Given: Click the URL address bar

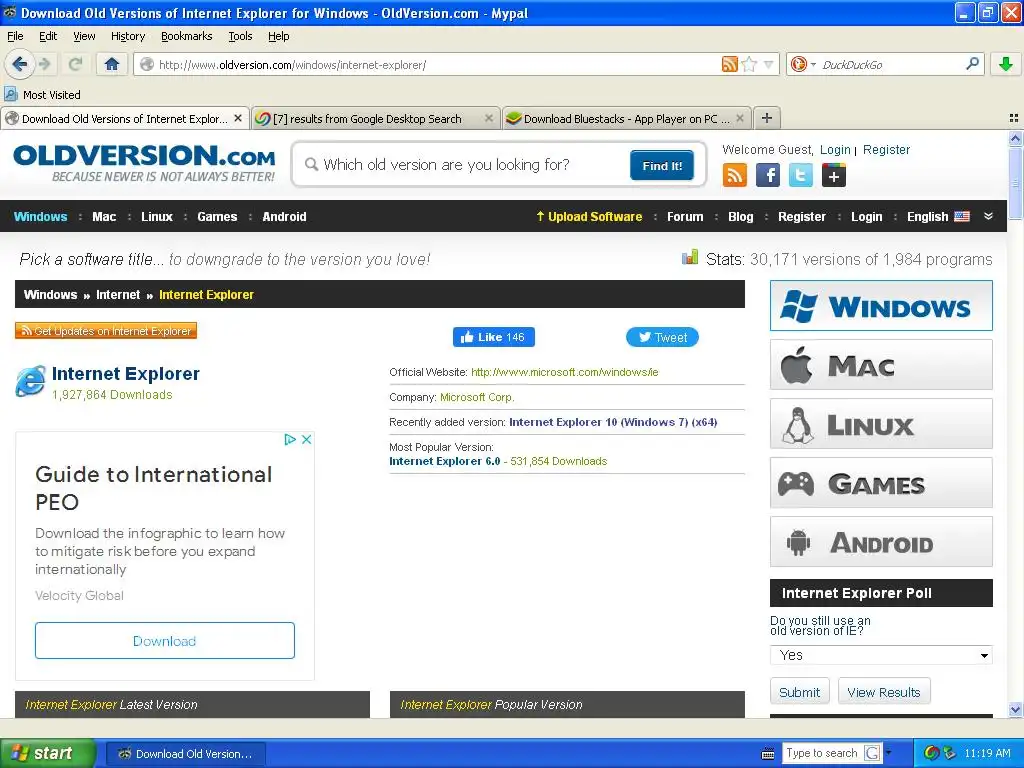Looking at the screenshot, I should pyautogui.click(x=431, y=64).
